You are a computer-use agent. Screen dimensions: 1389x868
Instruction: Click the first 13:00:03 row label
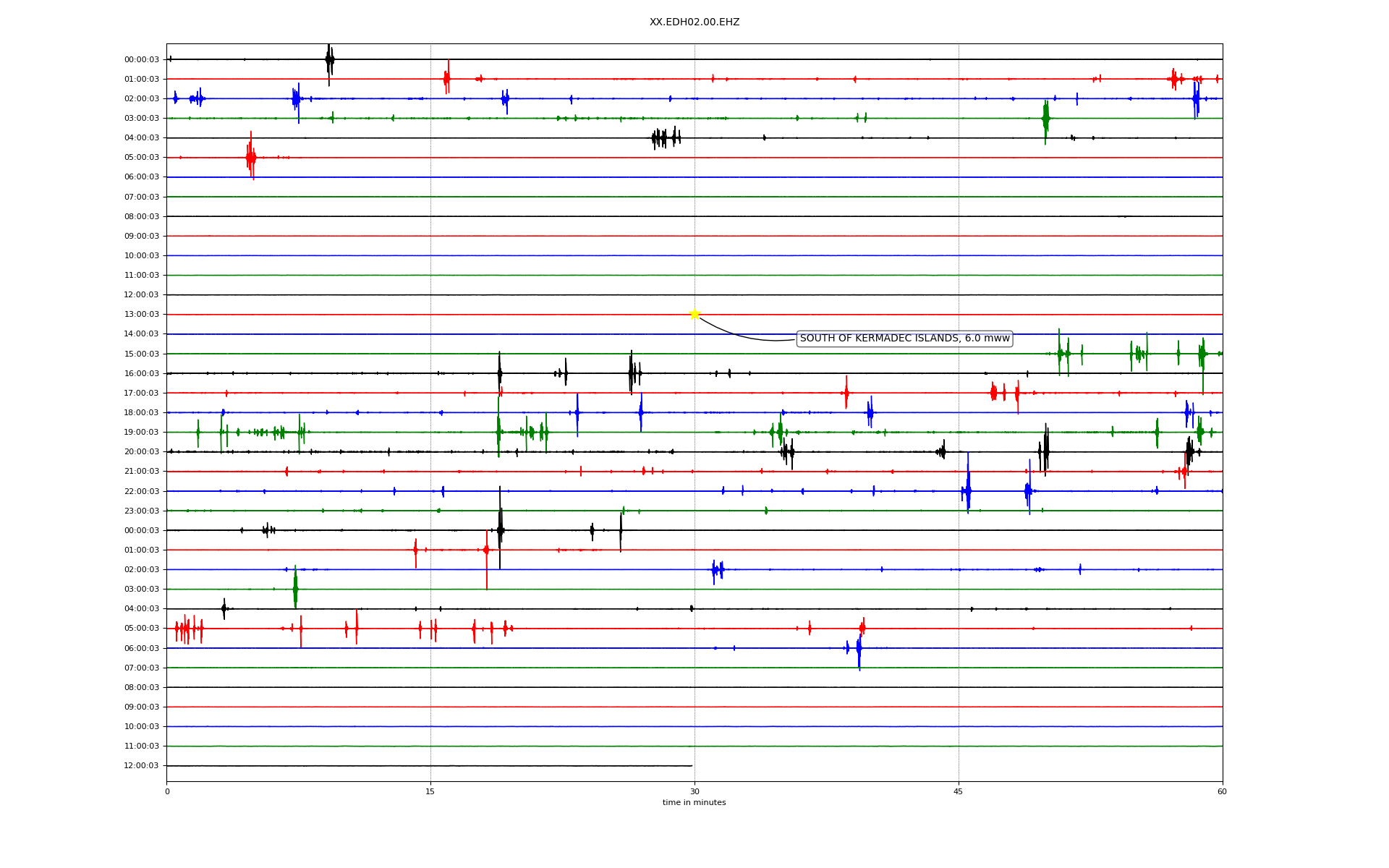click(x=142, y=315)
